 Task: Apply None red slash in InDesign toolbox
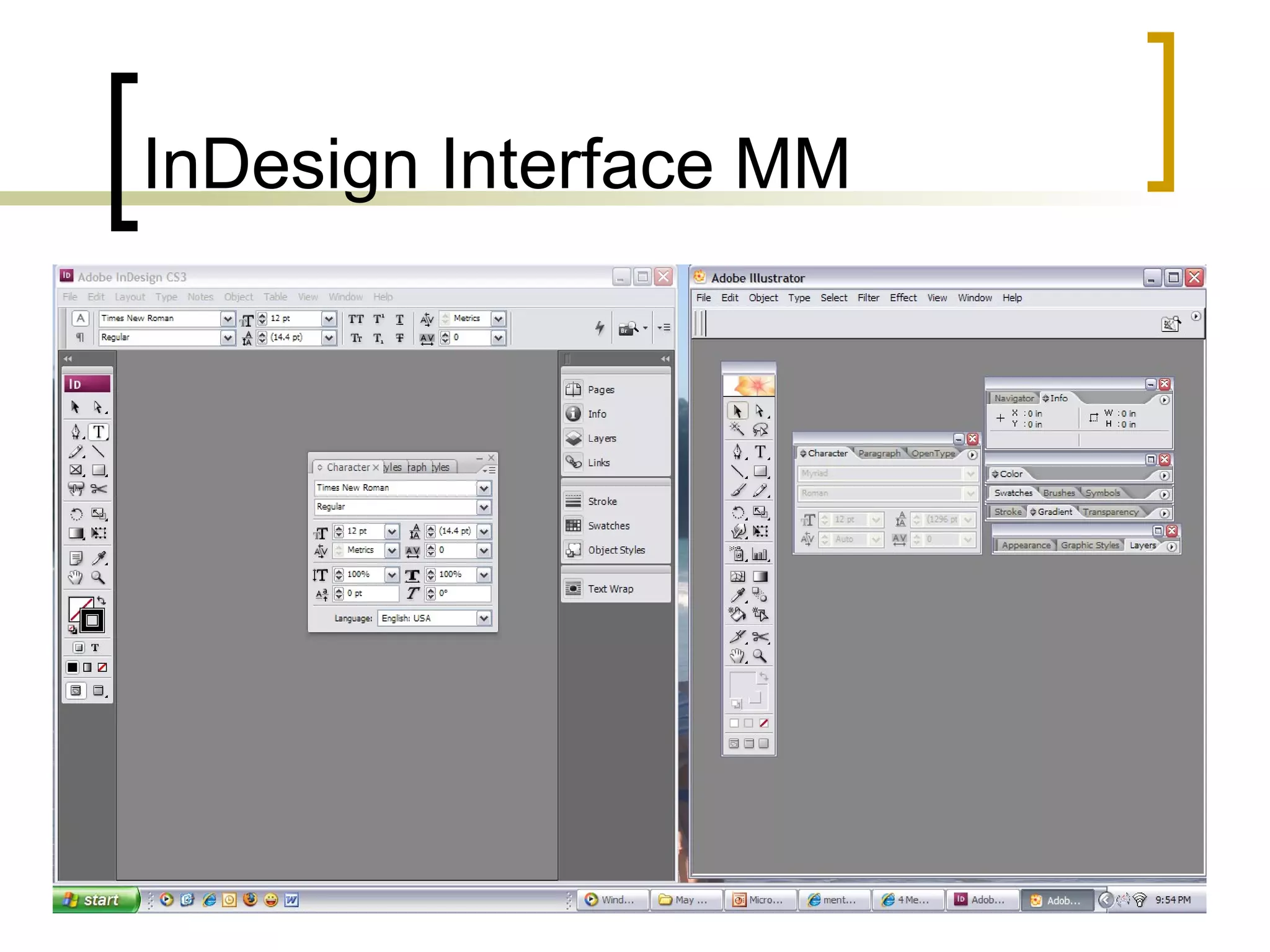click(102, 668)
